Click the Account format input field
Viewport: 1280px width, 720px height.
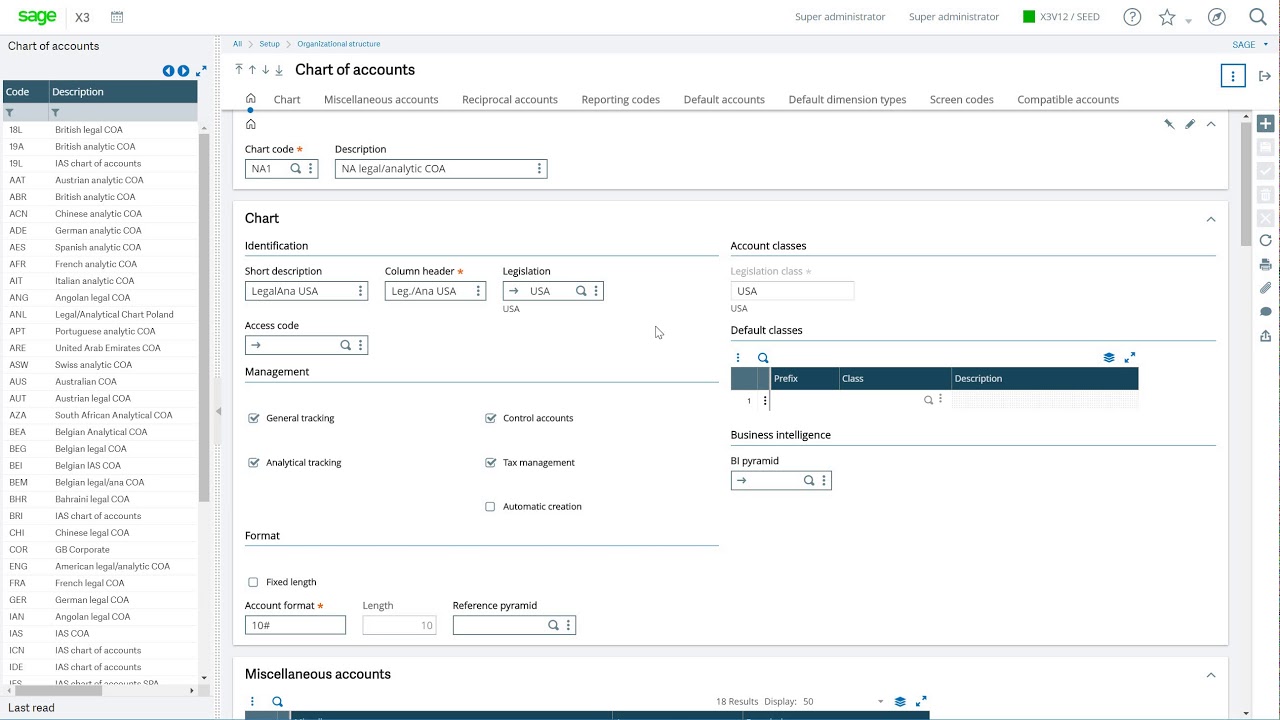[295, 625]
